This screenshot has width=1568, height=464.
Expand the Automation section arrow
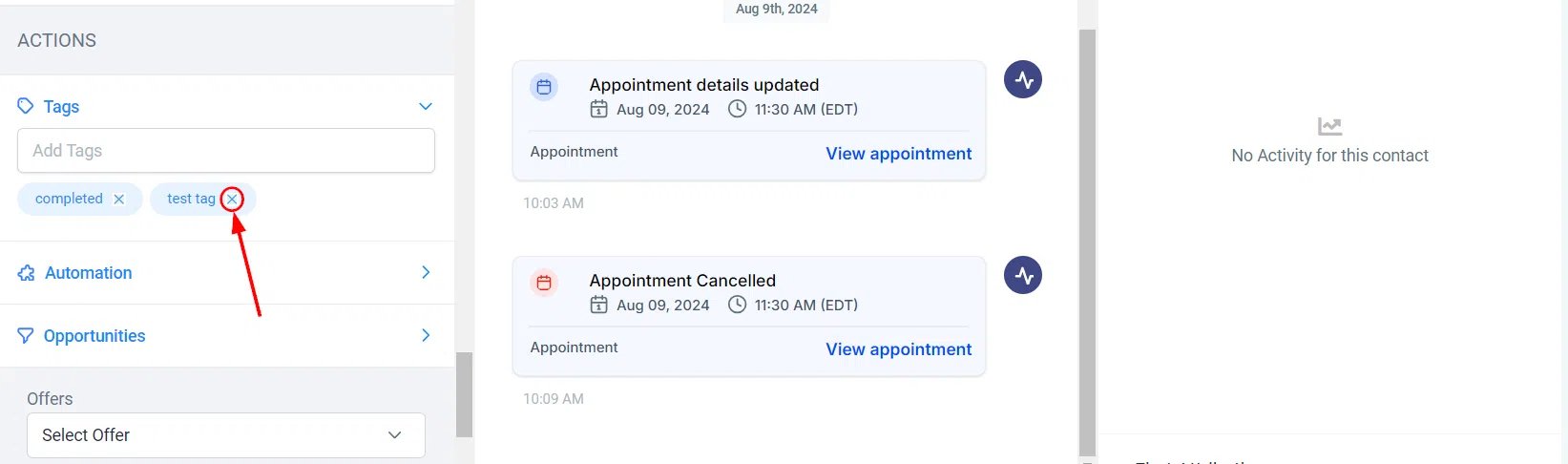(x=426, y=272)
